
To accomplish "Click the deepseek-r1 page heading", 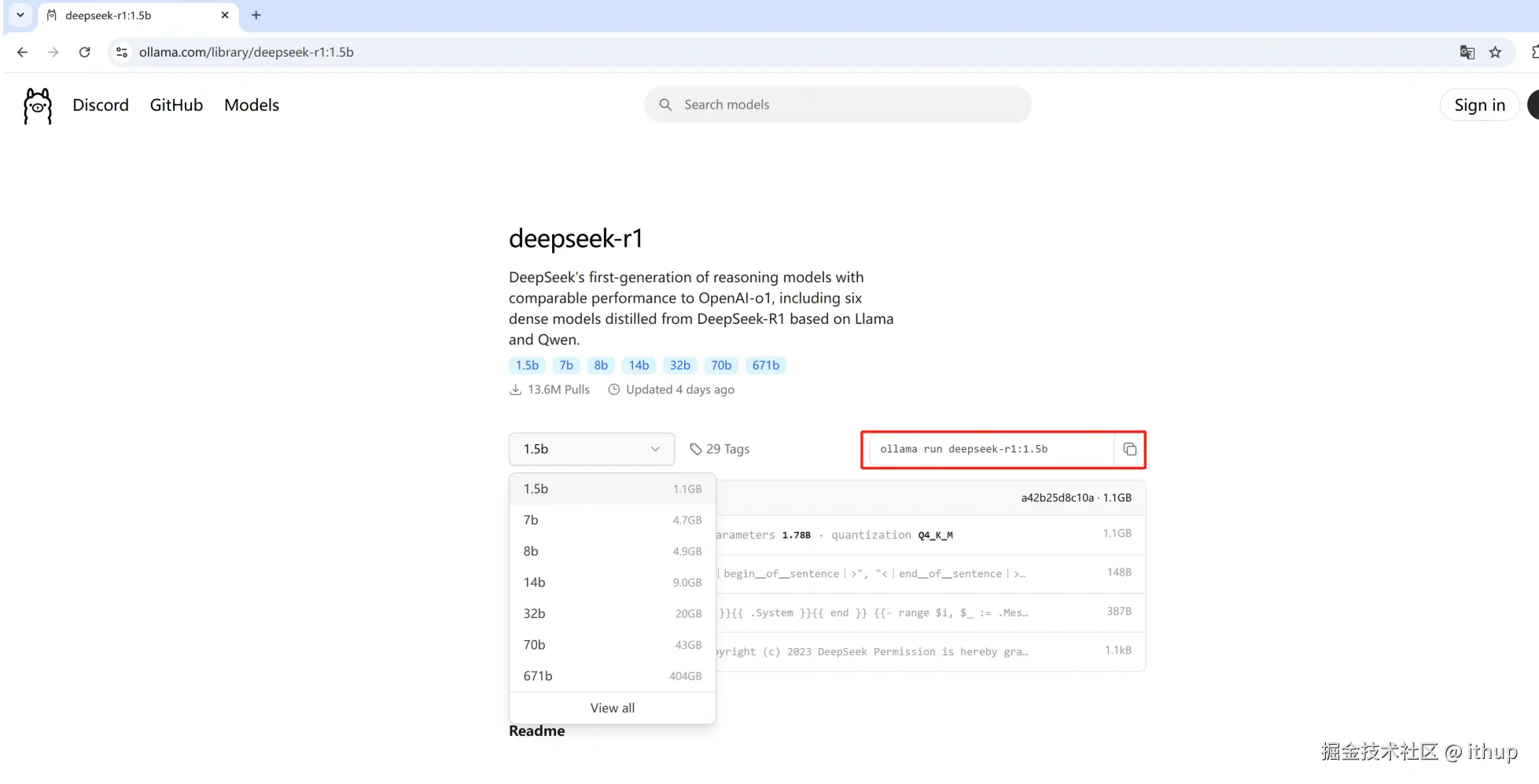I will click(x=576, y=238).
